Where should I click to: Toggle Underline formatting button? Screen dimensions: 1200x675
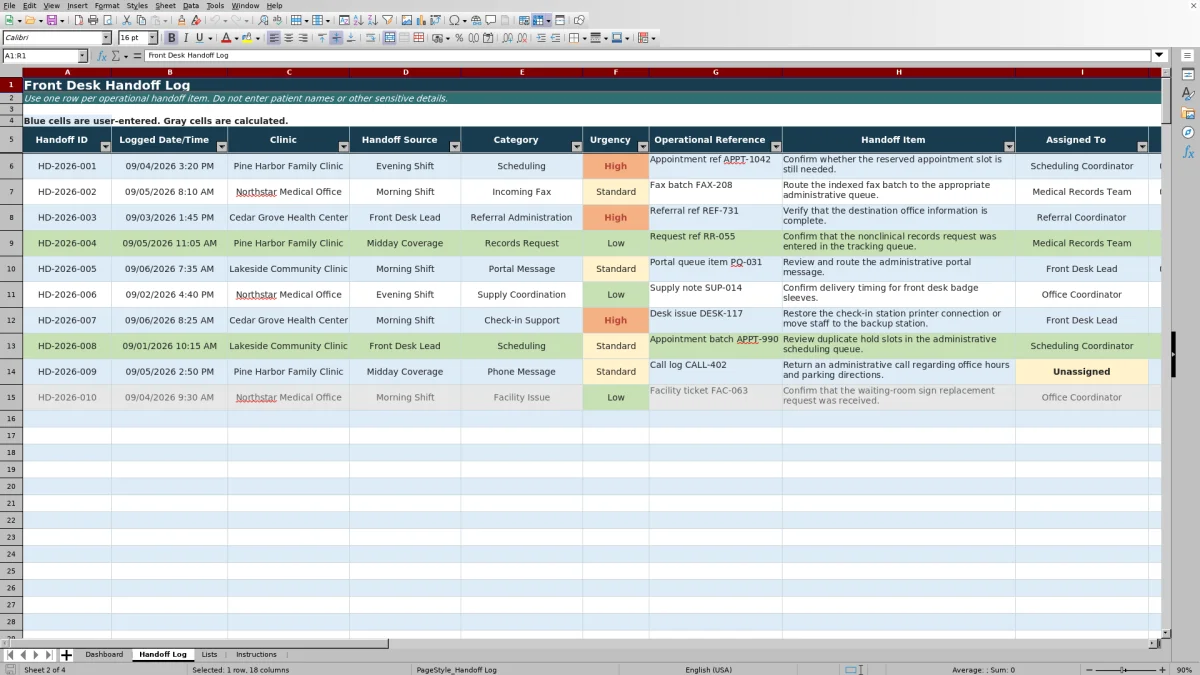point(199,38)
